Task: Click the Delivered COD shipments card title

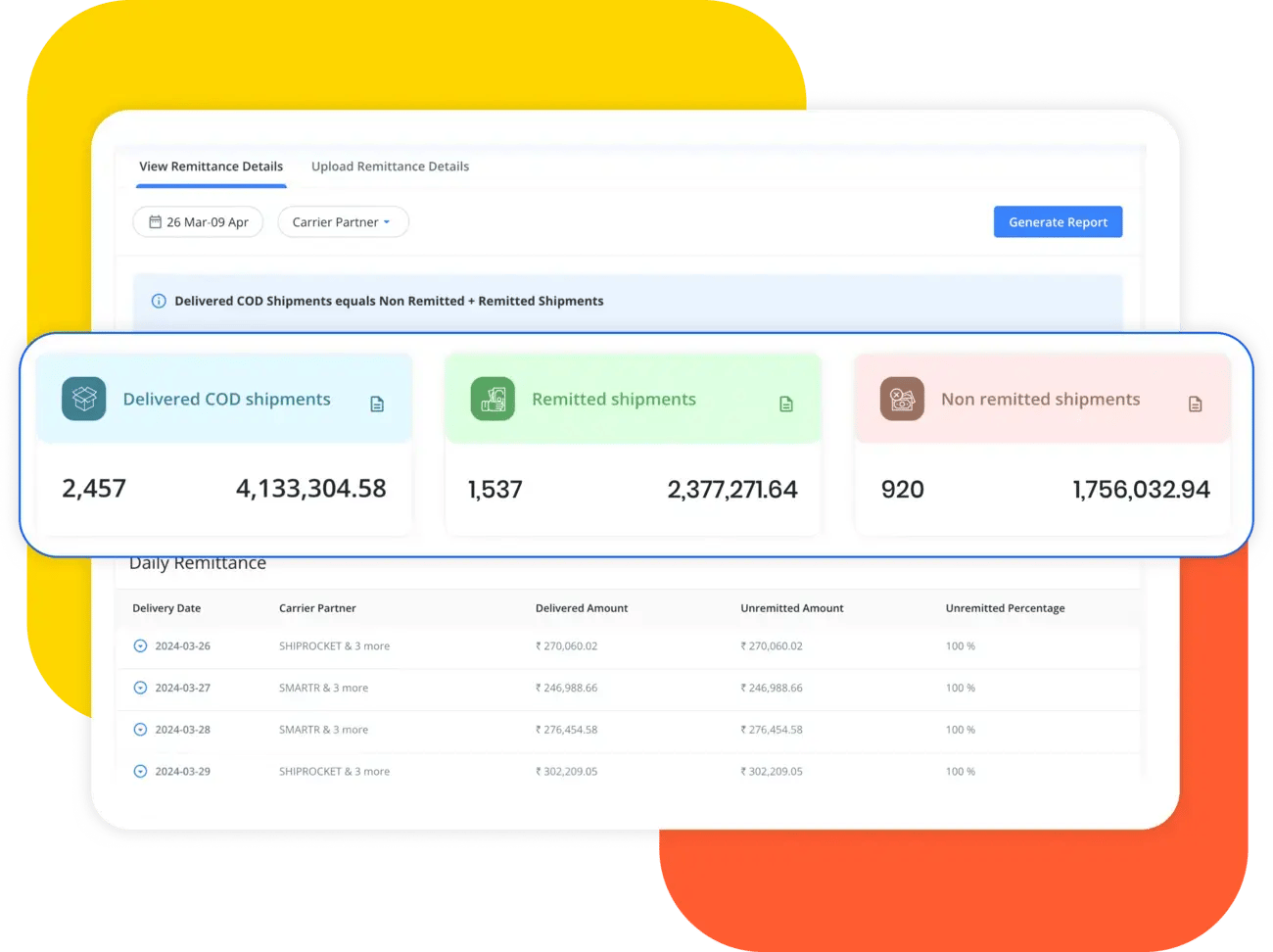Action: point(227,399)
